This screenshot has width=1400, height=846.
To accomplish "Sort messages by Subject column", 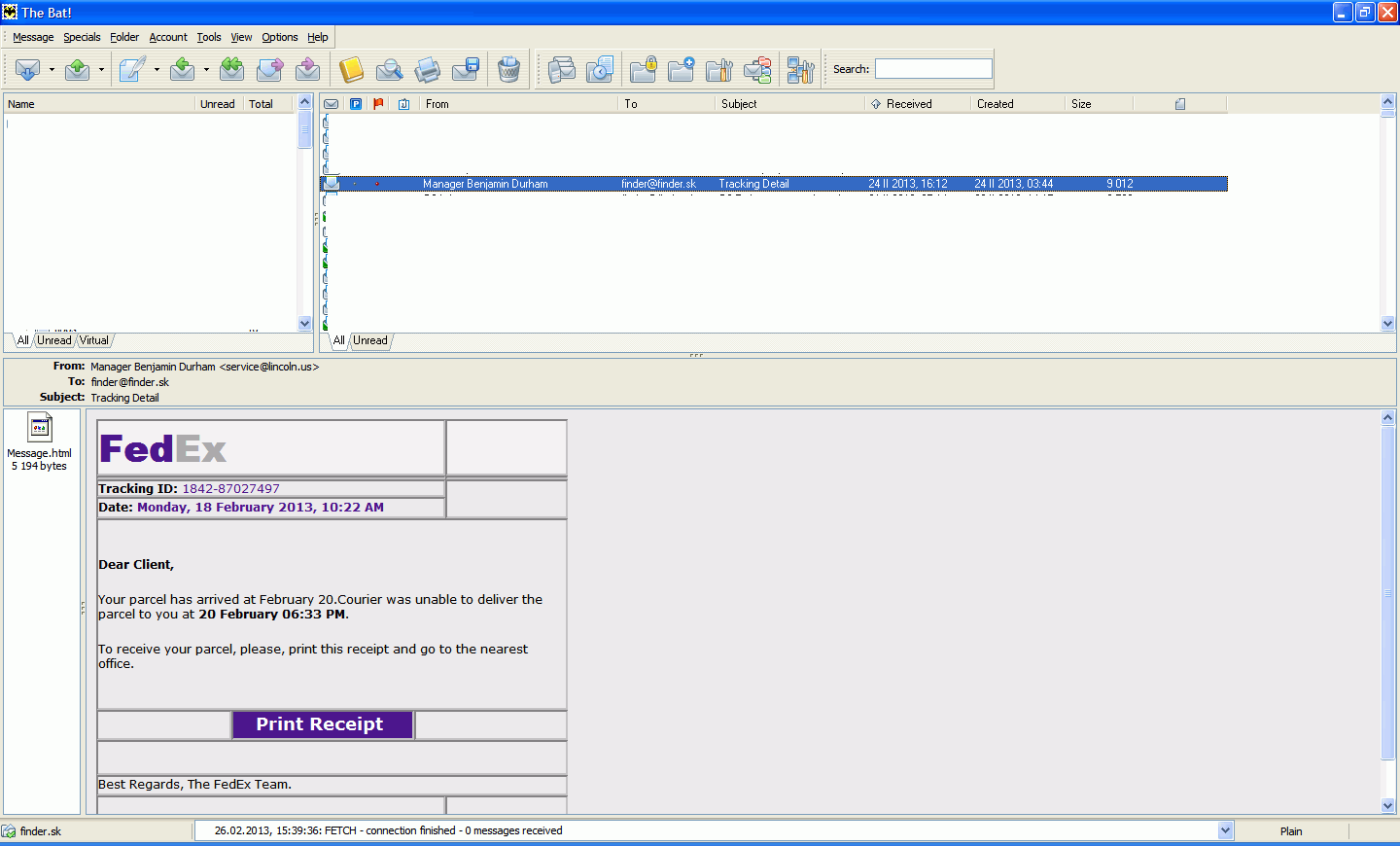I will click(x=789, y=104).
